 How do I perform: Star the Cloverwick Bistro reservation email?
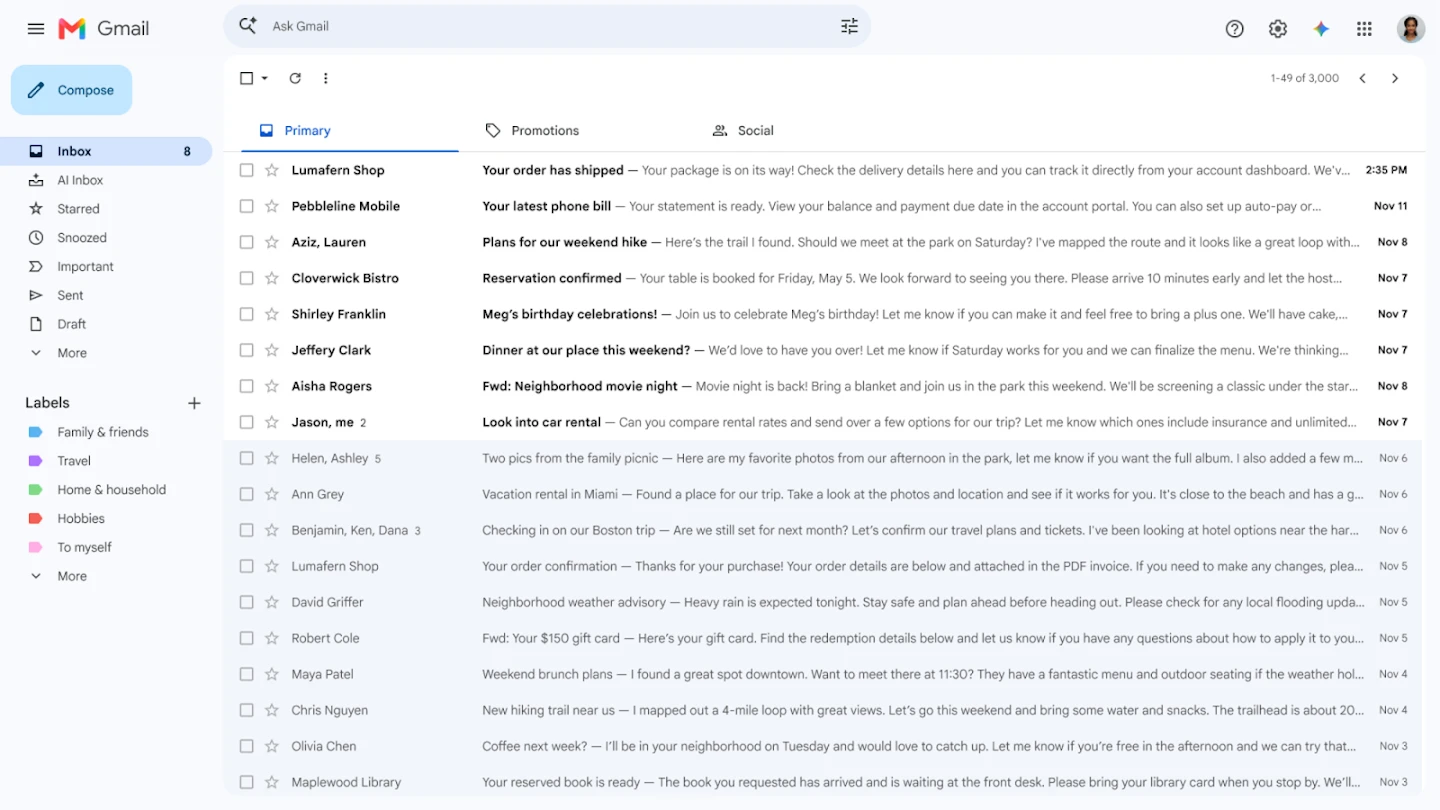[271, 278]
